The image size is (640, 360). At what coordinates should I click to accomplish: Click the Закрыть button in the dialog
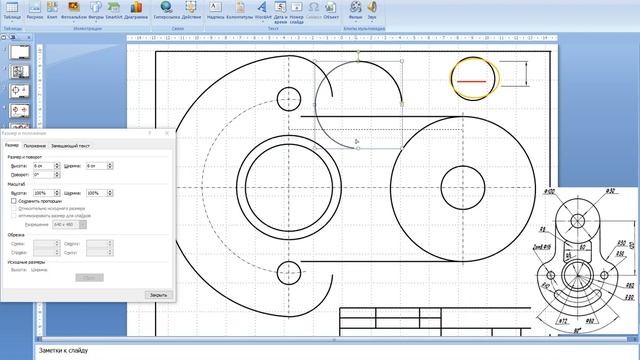(x=158, y=295)
